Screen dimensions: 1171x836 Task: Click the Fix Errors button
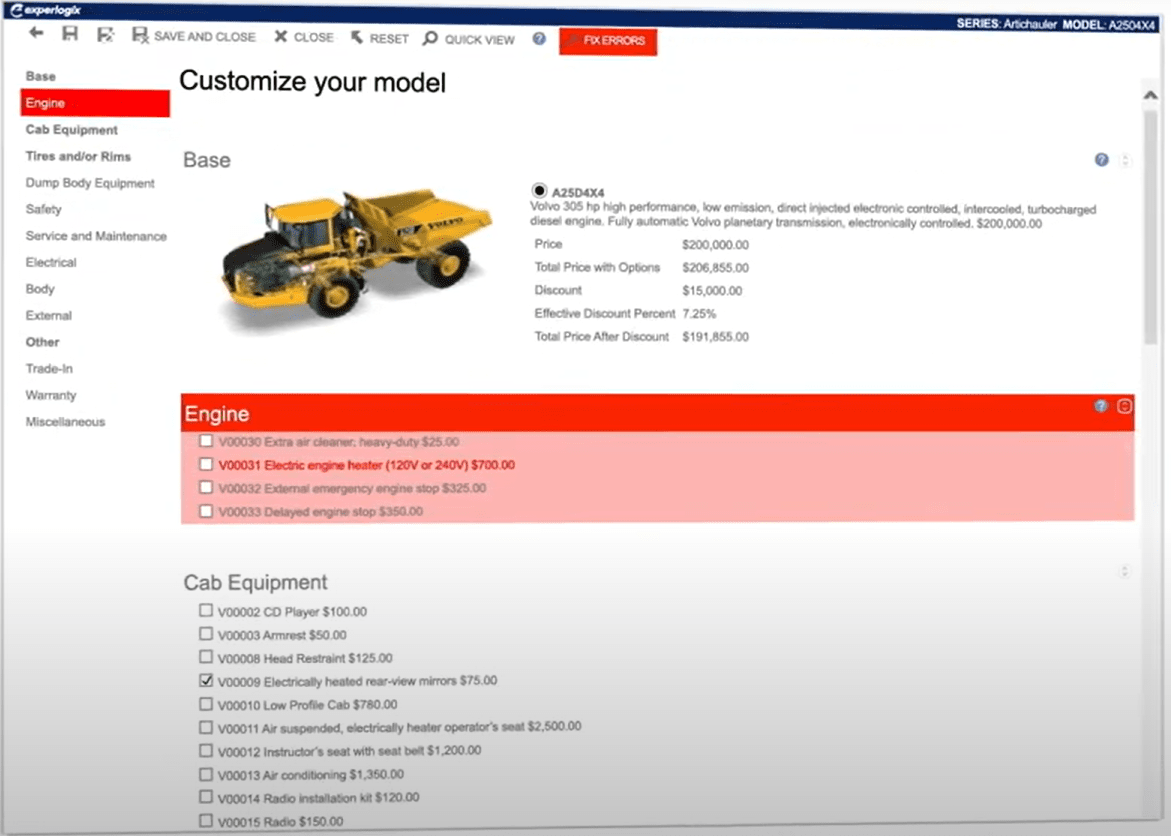point(607,42)
